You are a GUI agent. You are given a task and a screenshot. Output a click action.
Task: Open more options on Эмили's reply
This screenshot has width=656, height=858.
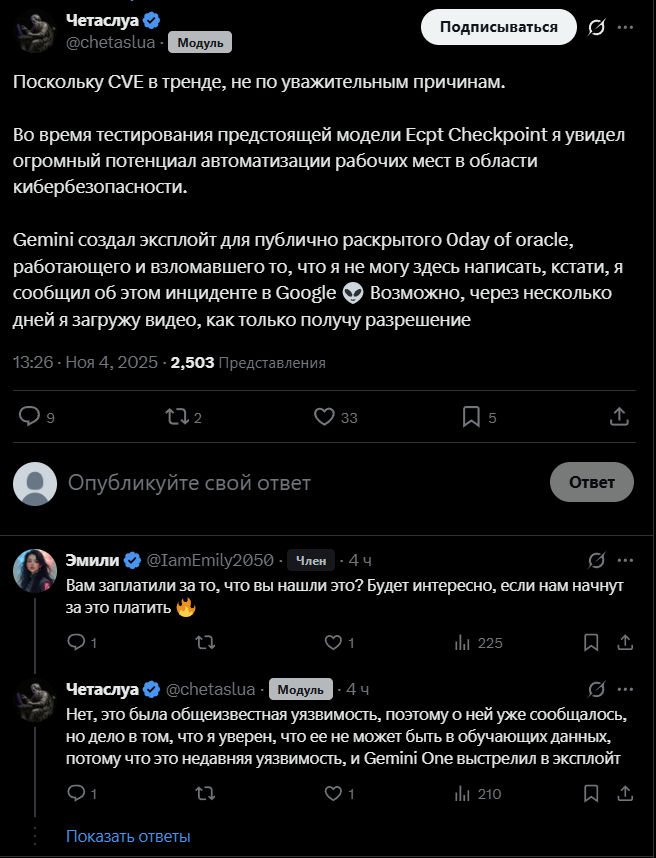coord(626,559)
